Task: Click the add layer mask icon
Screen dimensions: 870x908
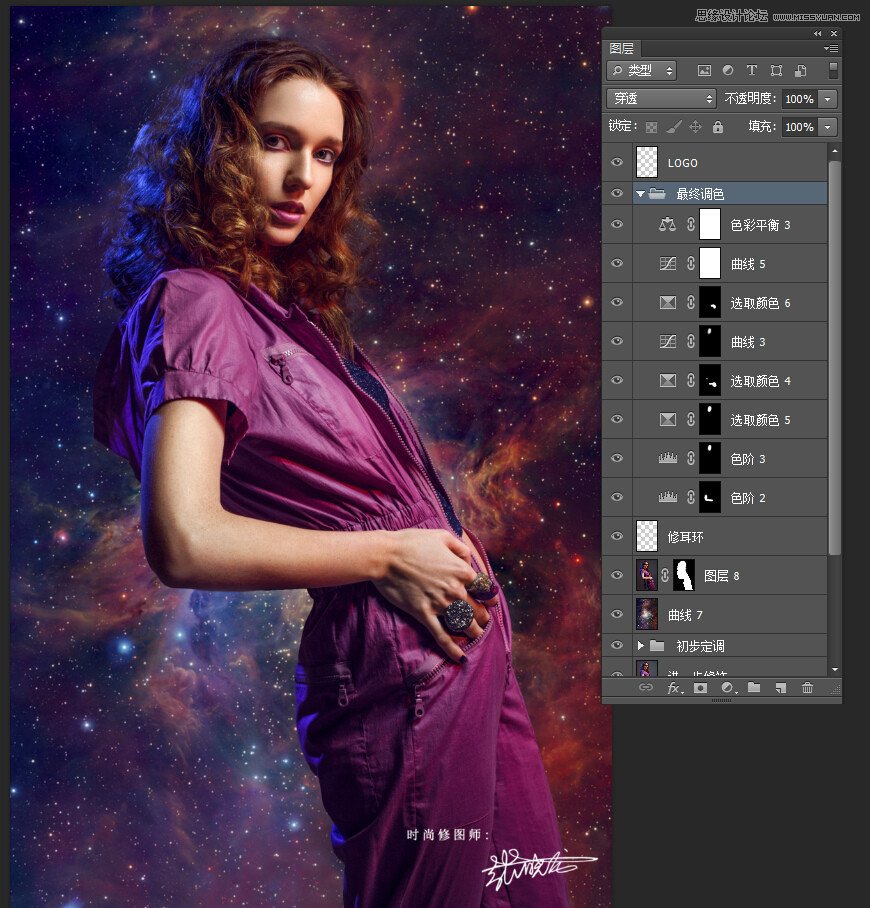Action: pos(700,688)
